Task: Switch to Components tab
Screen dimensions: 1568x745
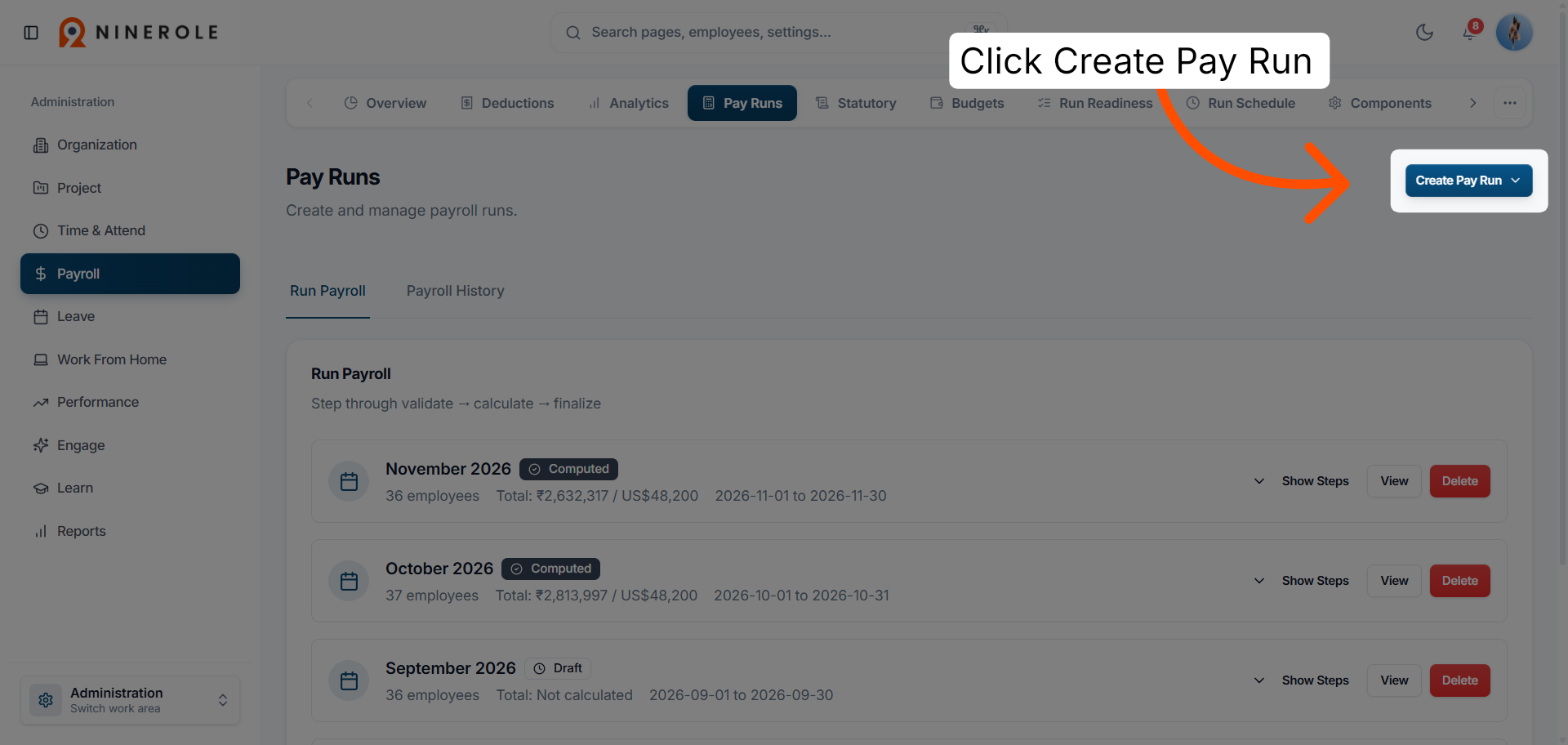Action: 1379,103
